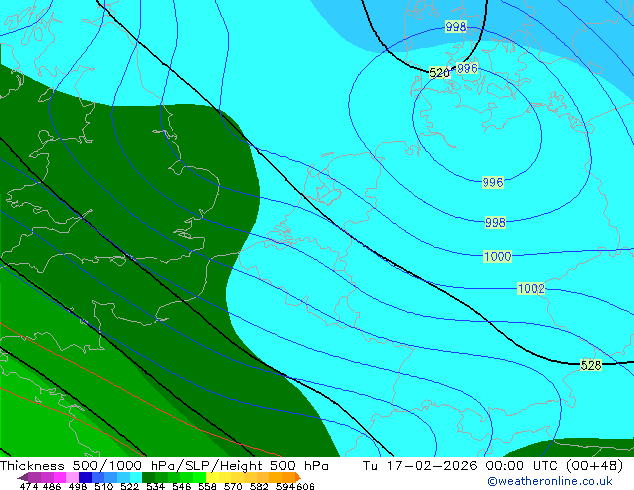Click the legend value 582

pyautogui.click(x=259, y=486)
